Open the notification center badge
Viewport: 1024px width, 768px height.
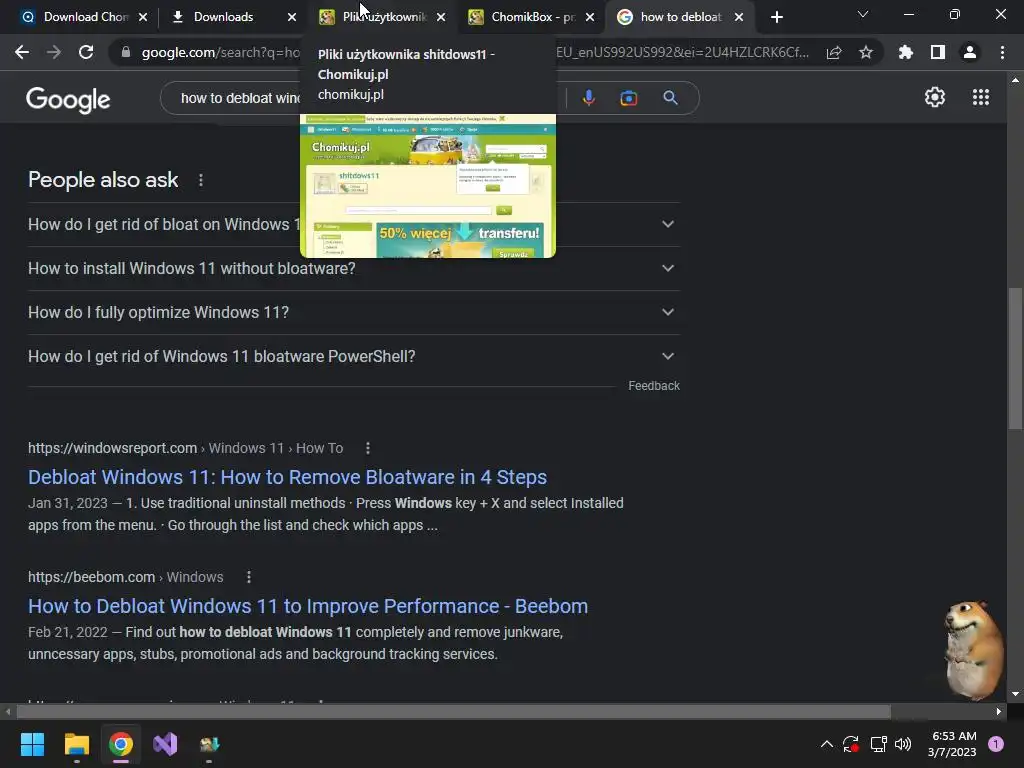click(996, 744)
